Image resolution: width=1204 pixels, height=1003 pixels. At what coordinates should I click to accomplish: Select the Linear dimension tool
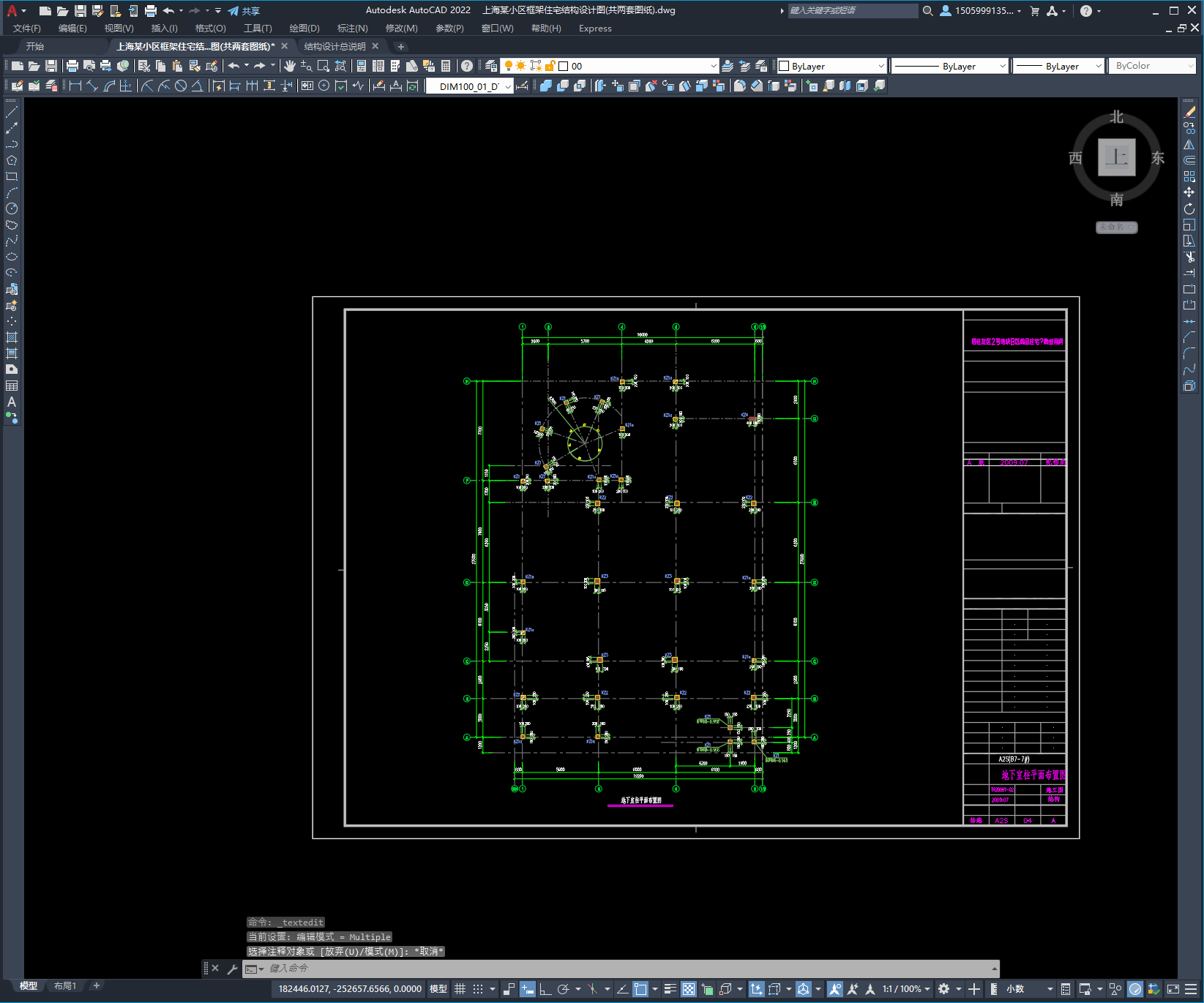[75, 86]
